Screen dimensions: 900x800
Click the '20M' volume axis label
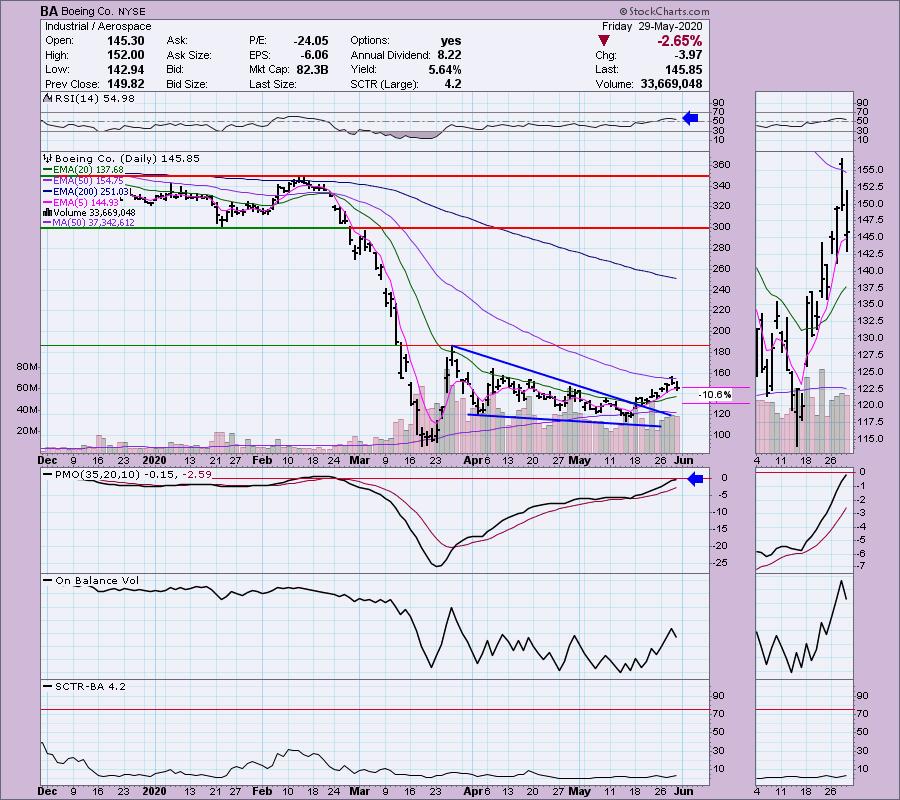coord(28,431)
